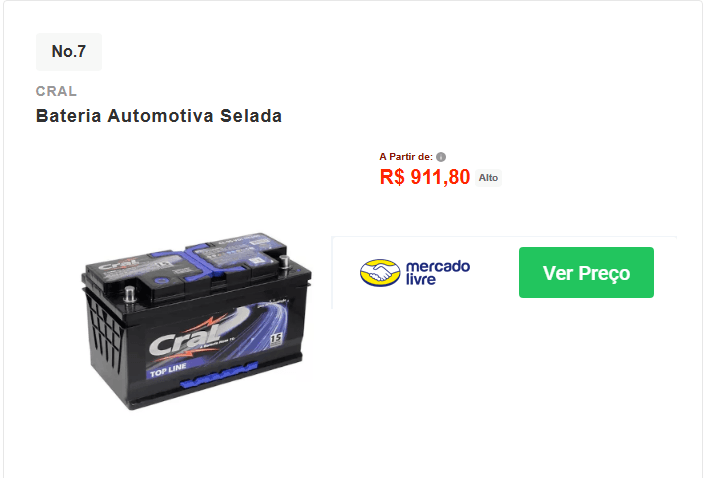Screen dimensions: 704x478
Task: Click the blue handle strip at the battery base
Action: [x=219, y=376]
